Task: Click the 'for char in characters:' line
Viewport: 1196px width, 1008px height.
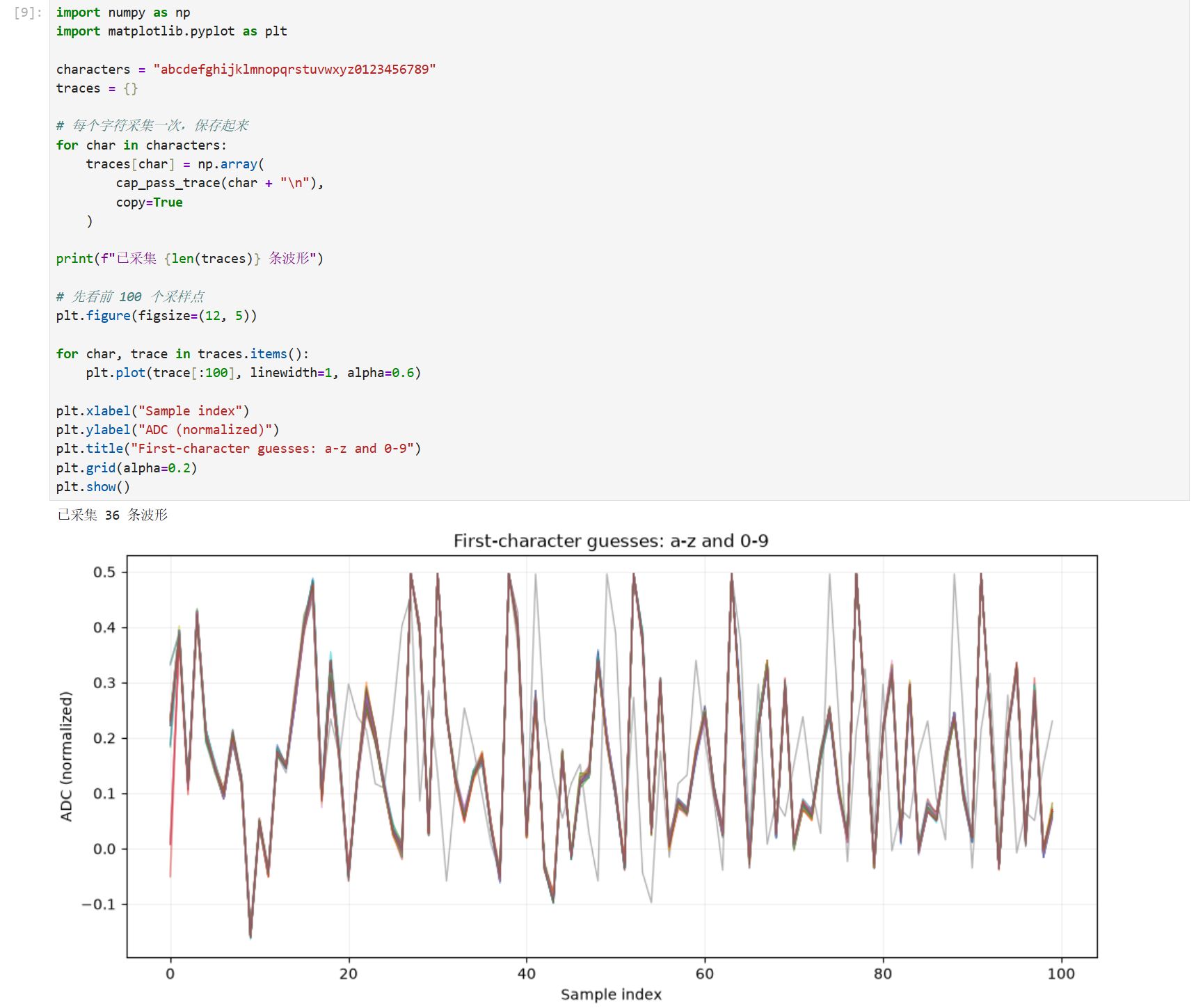Action: click(x=141, y=145)
